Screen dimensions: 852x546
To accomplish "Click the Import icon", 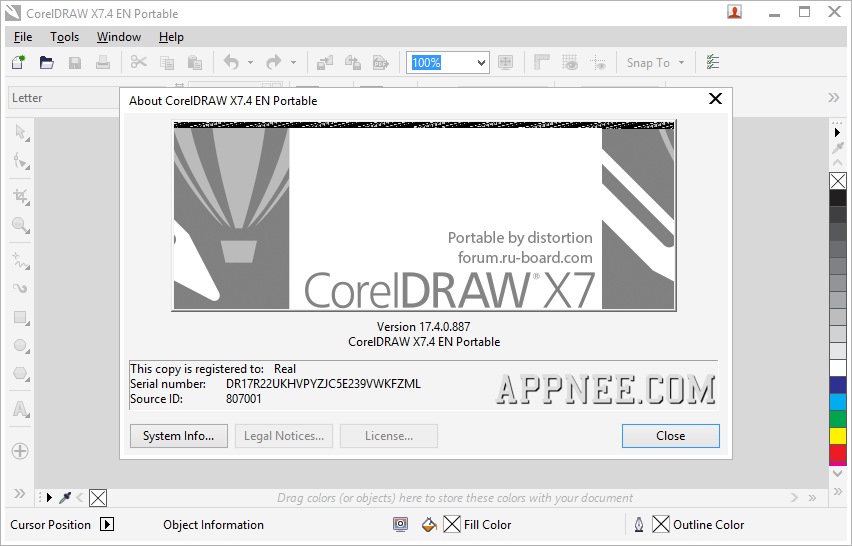I will pyautogui.click(x=325, y=63).
